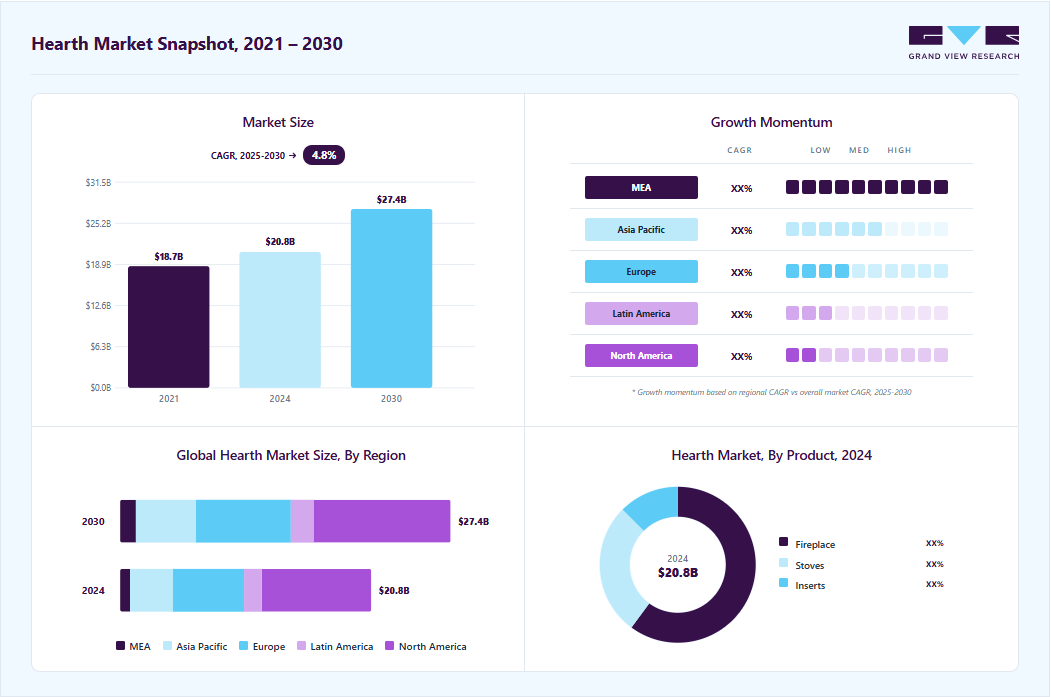This screenshot has height=697, width=1051.
Task: Click the Europe legend swatch under region chart
Action: tap(244, 646)
